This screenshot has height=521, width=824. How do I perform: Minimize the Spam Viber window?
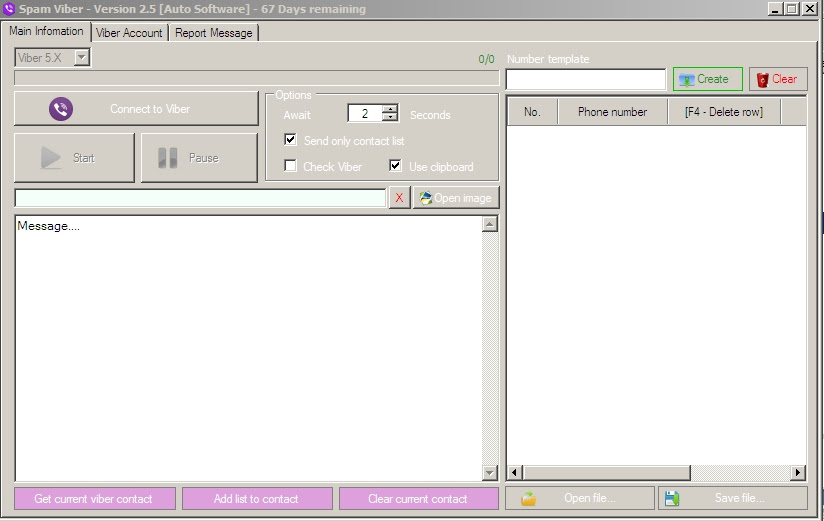point(775,8)
